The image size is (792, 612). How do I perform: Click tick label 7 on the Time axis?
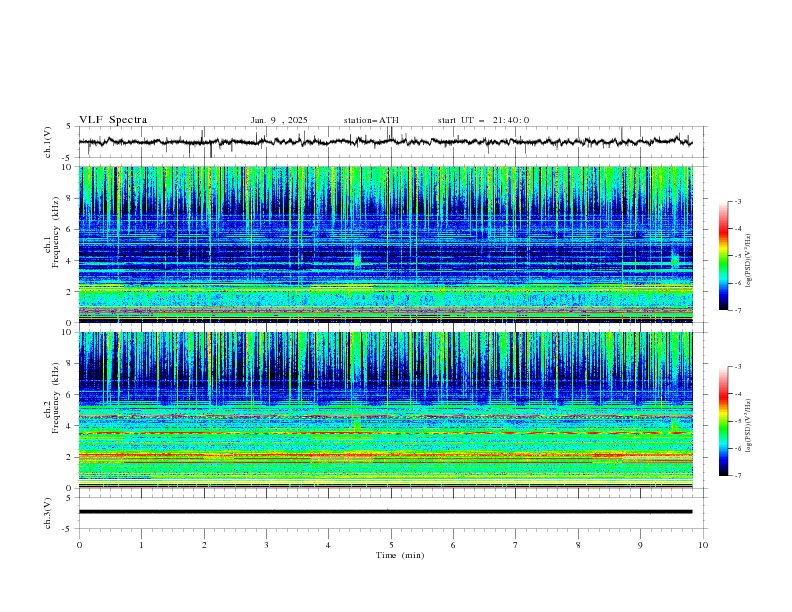point(516,545)
